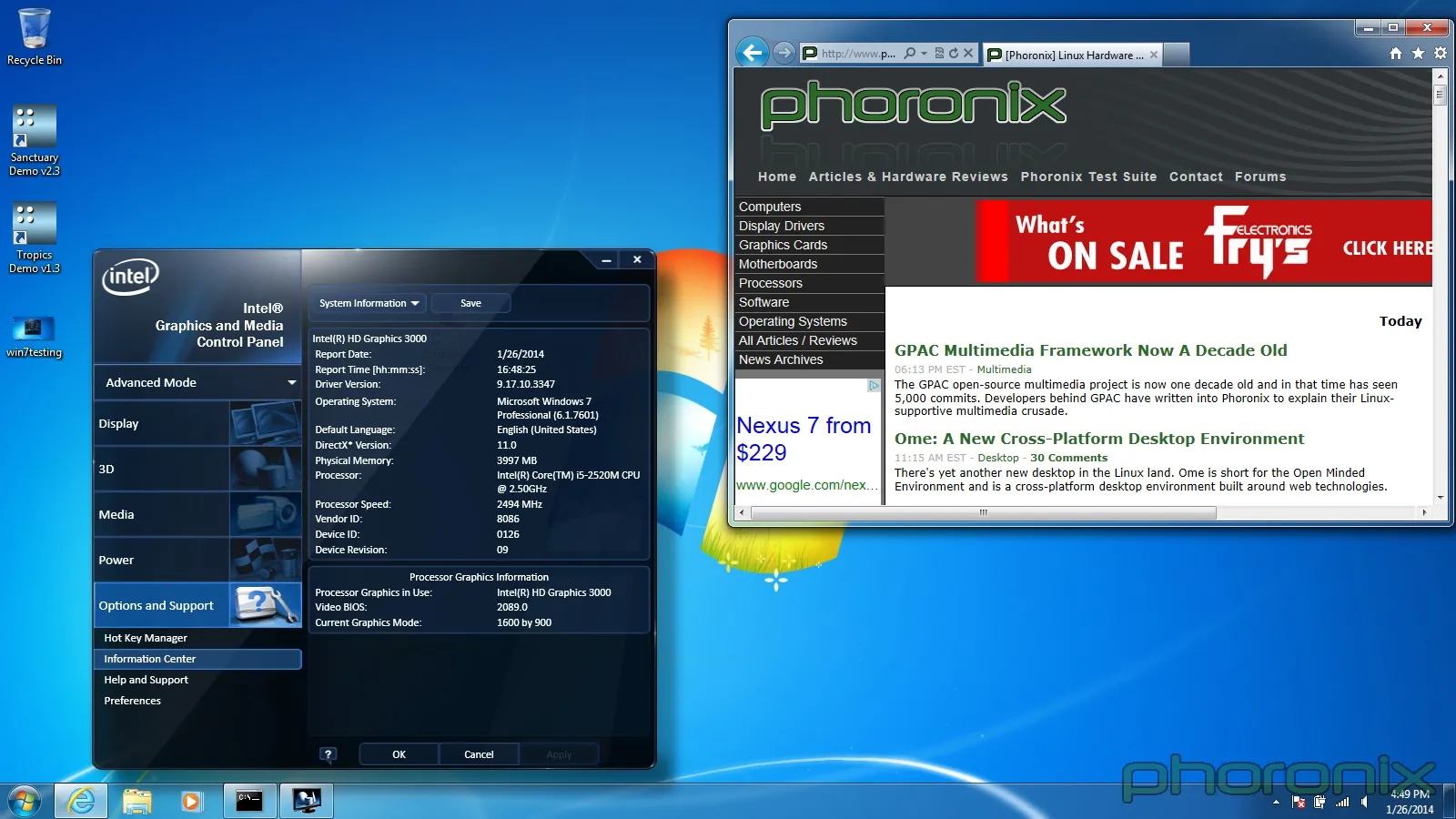Viewport: 1456px width, 819px height.
Task: Click the search magnifier in IE address bar
Action: pyautogui.click(x=910, y=54)
